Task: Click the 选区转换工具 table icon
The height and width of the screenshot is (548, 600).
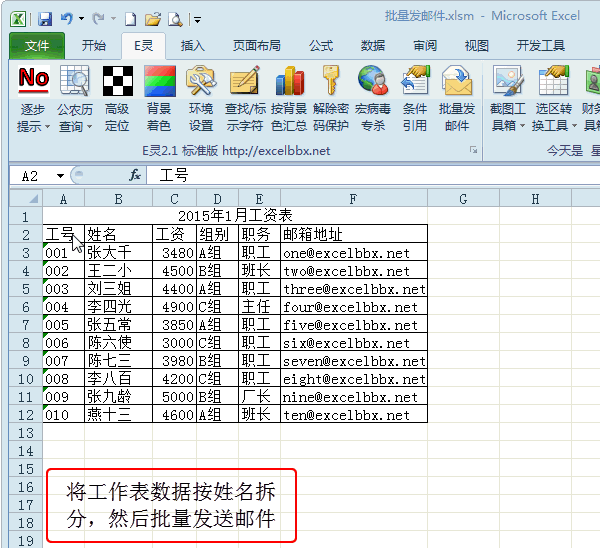Action: click(553, 80)
